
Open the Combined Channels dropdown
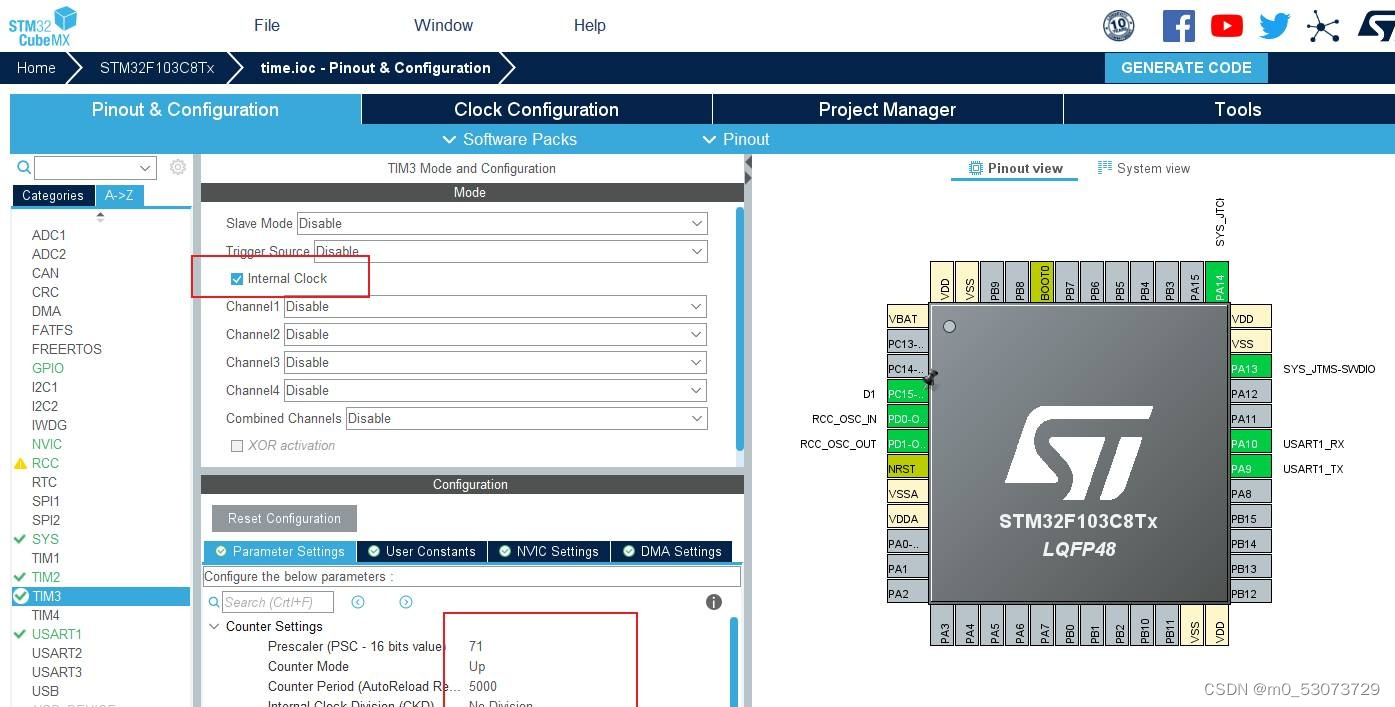526,418
